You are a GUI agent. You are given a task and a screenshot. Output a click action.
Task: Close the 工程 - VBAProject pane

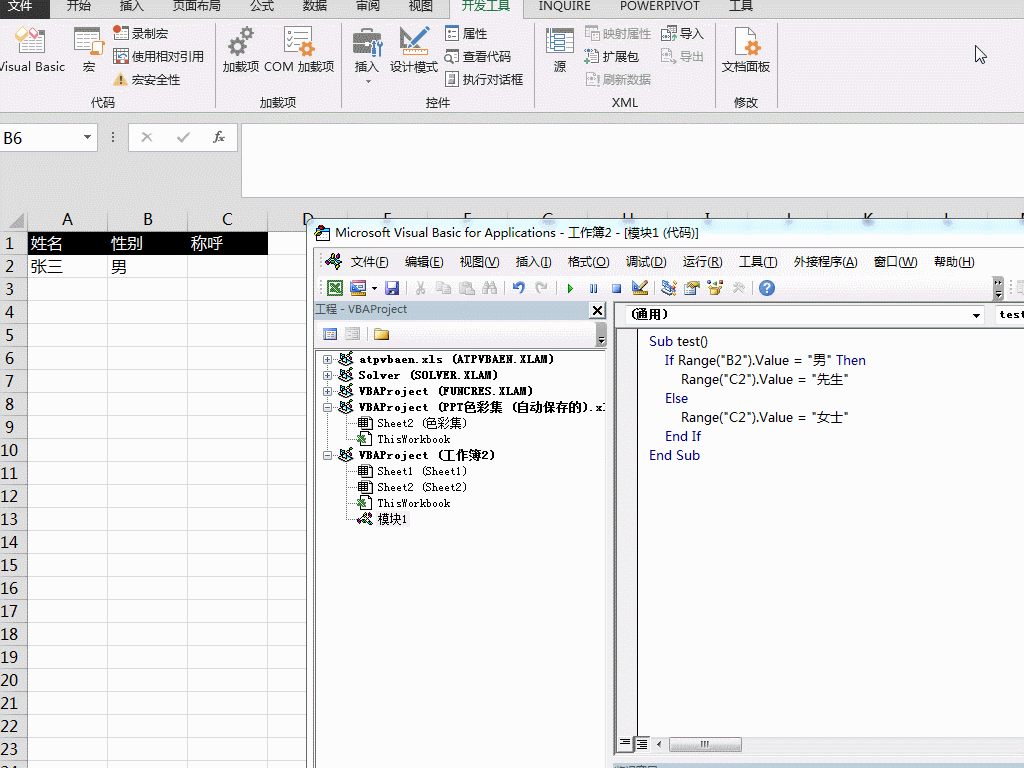click(x=598, y=310)
